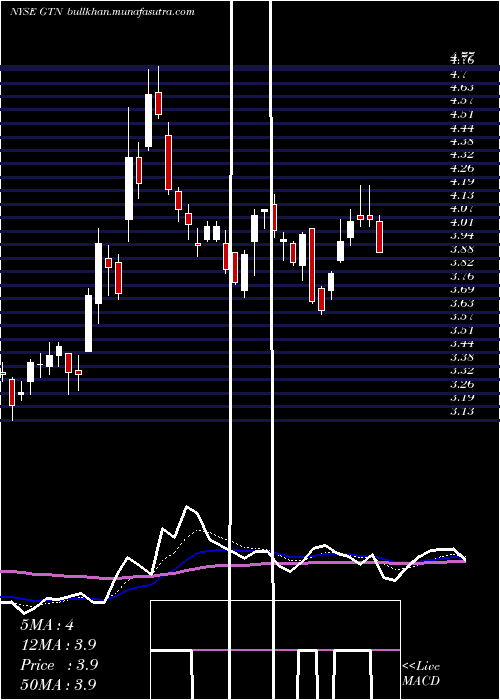Select the 3.38 price axis label
The image size is (500, 700).
pyautogui.click(x=462, y=357)
